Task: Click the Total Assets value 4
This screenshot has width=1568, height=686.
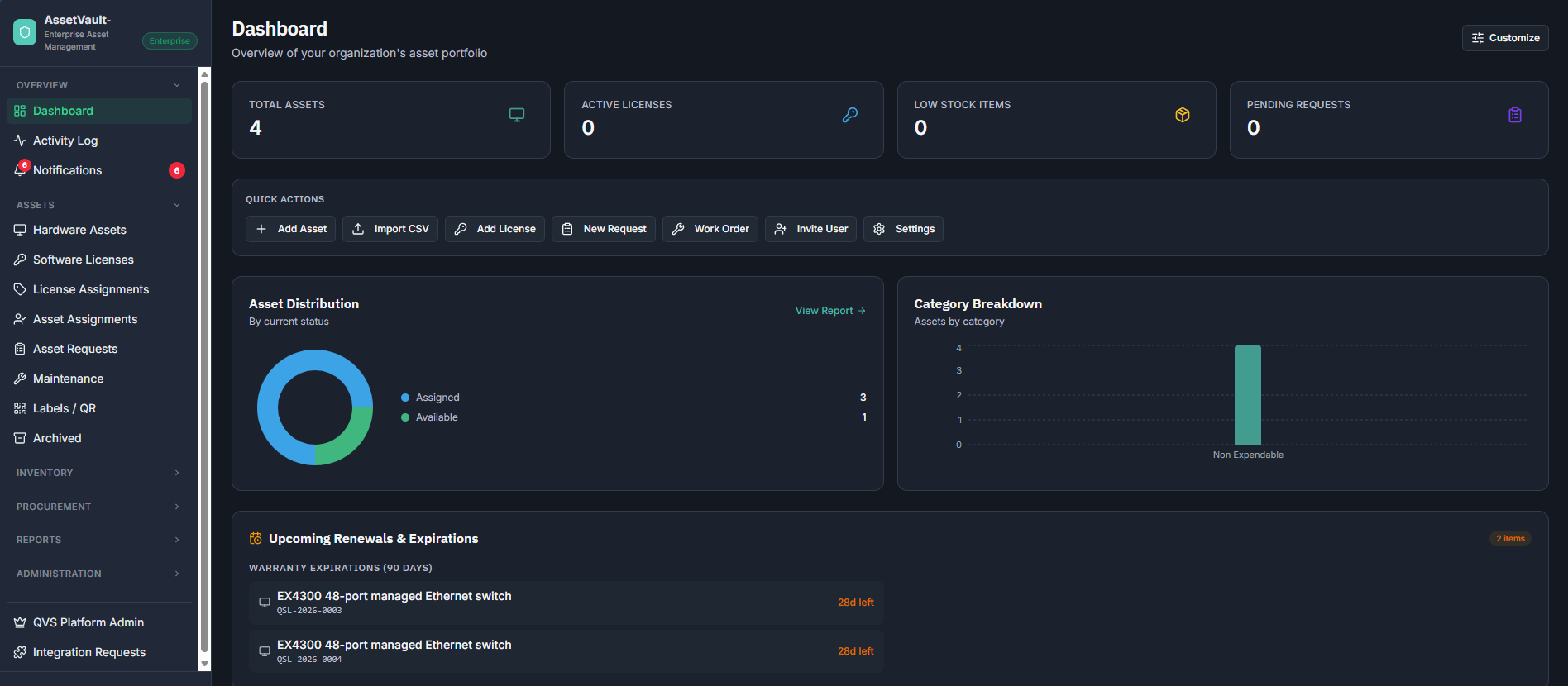Action: pos(256,128)
